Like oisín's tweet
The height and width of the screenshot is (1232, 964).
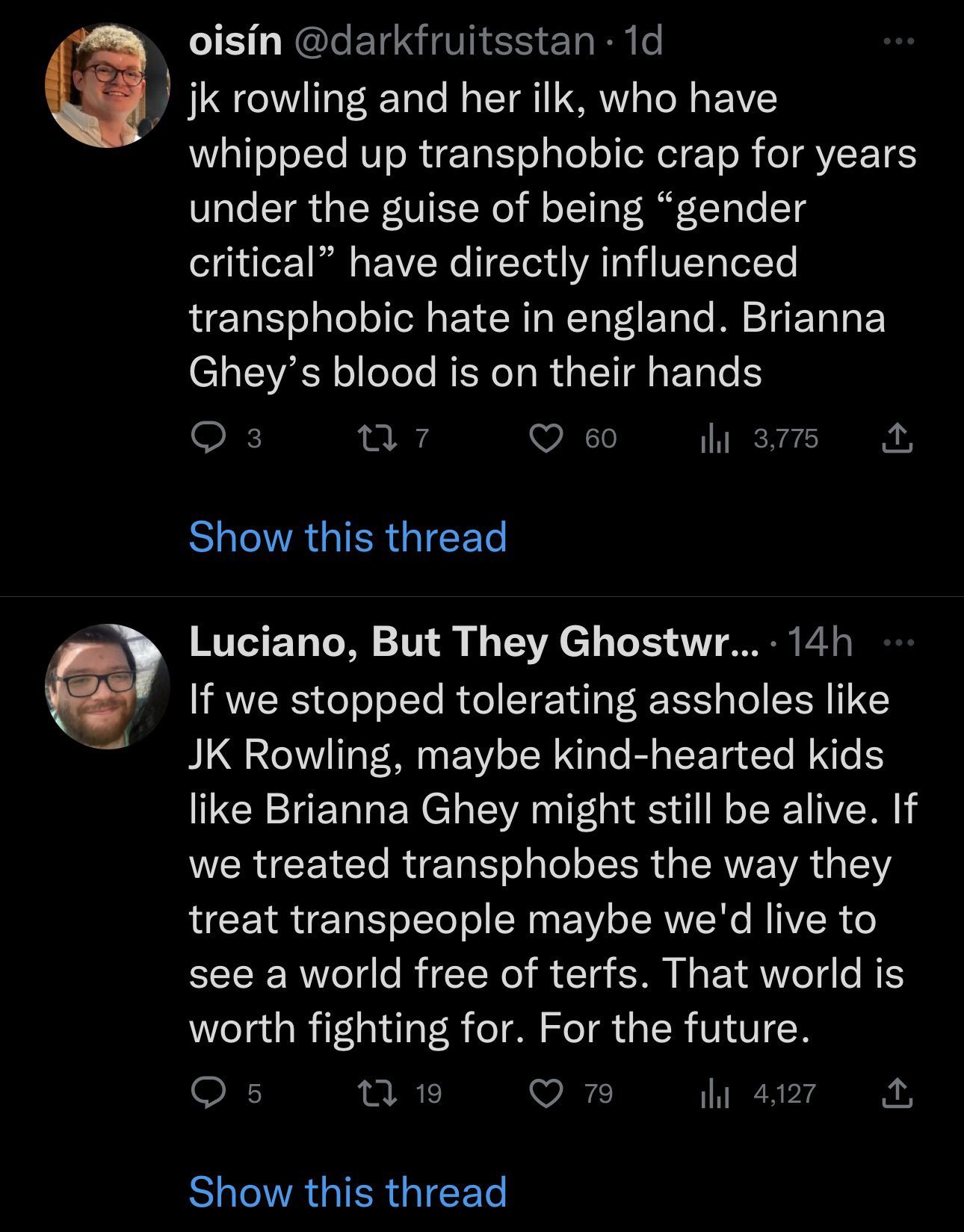(x=546, y=438)
